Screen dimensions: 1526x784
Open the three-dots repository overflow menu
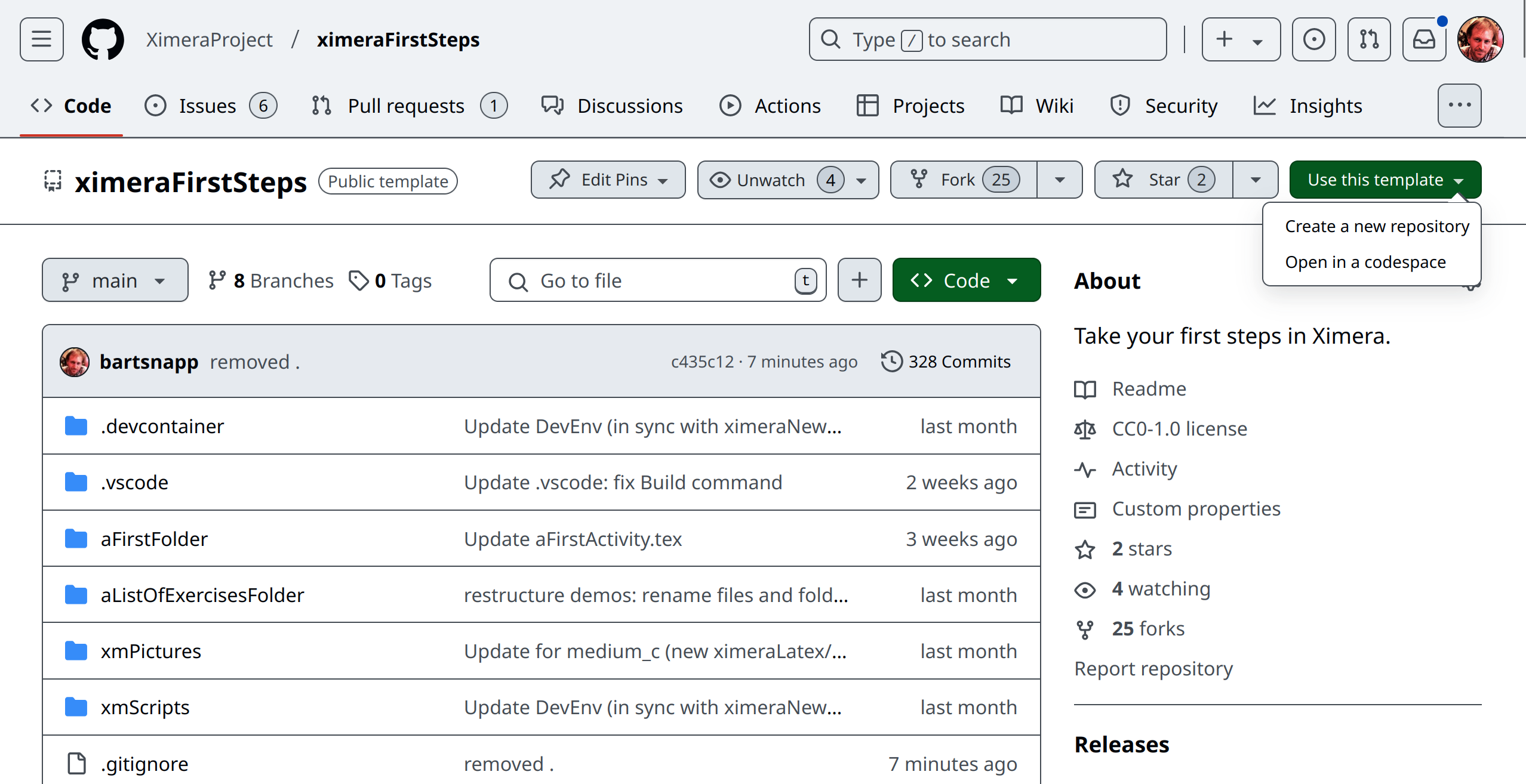click(x=1459, y=106)
